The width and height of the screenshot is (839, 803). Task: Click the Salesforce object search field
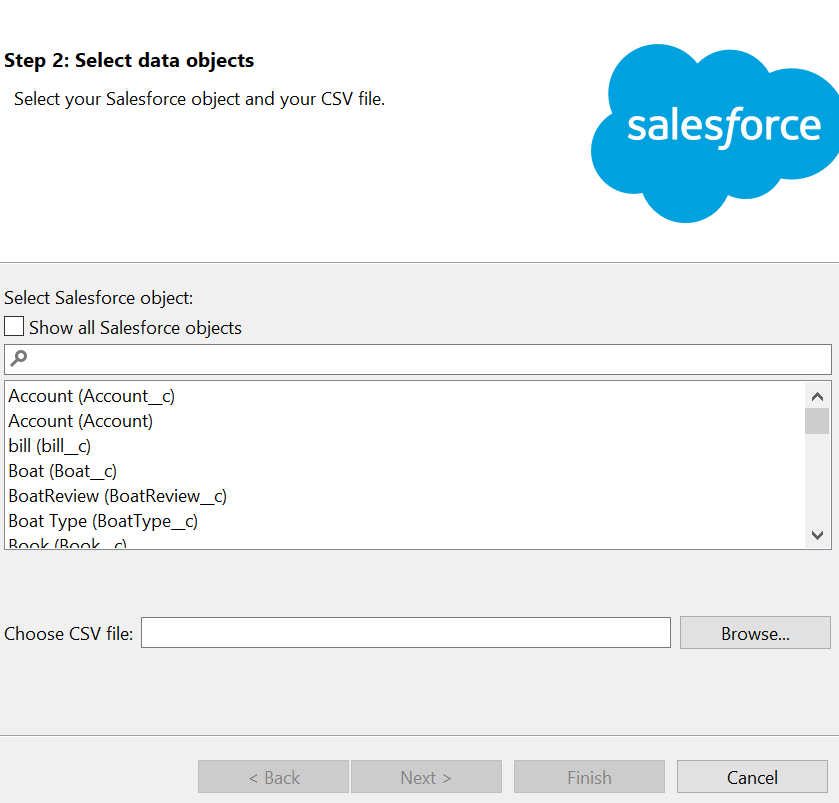click(418, 360)
